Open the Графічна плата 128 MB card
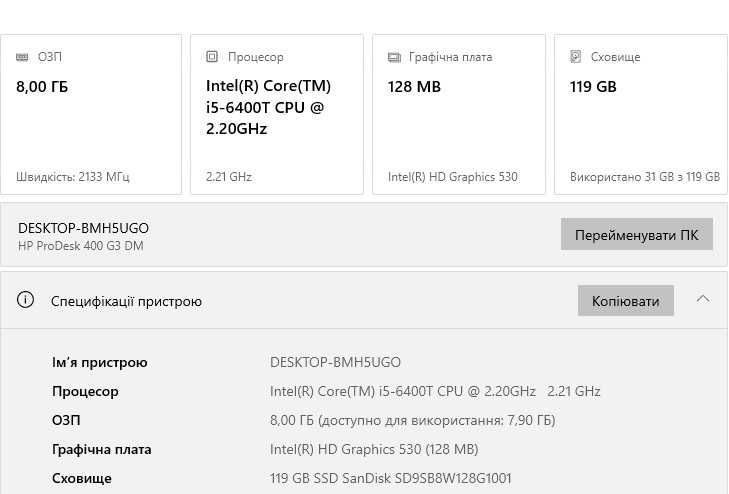 coord(459,114)
